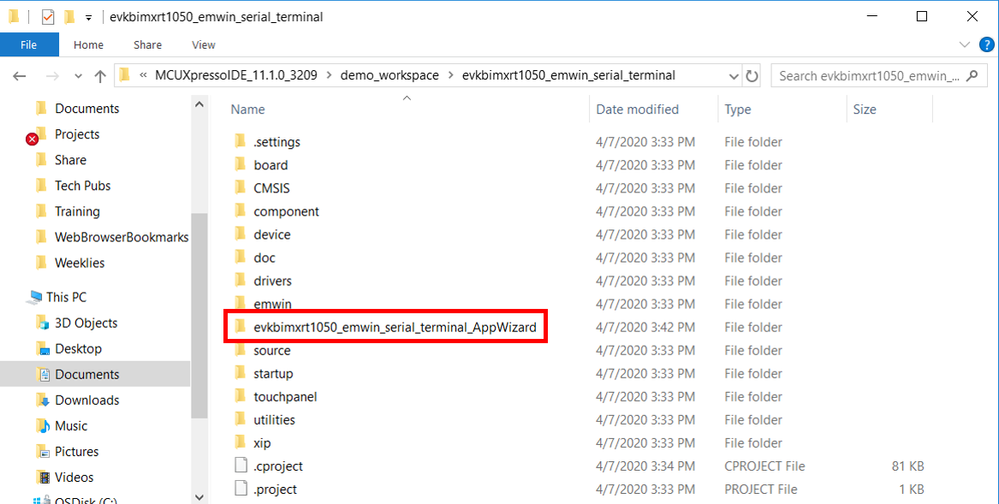999x504 pixels.
Task: Open WebBrowserBookmarks in the navigation pane
Action: (121, 237)
